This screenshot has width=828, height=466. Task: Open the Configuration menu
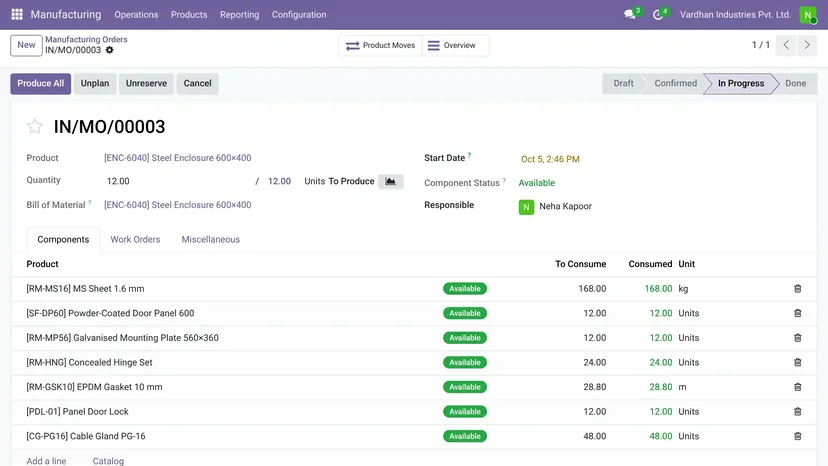[299, 15]
